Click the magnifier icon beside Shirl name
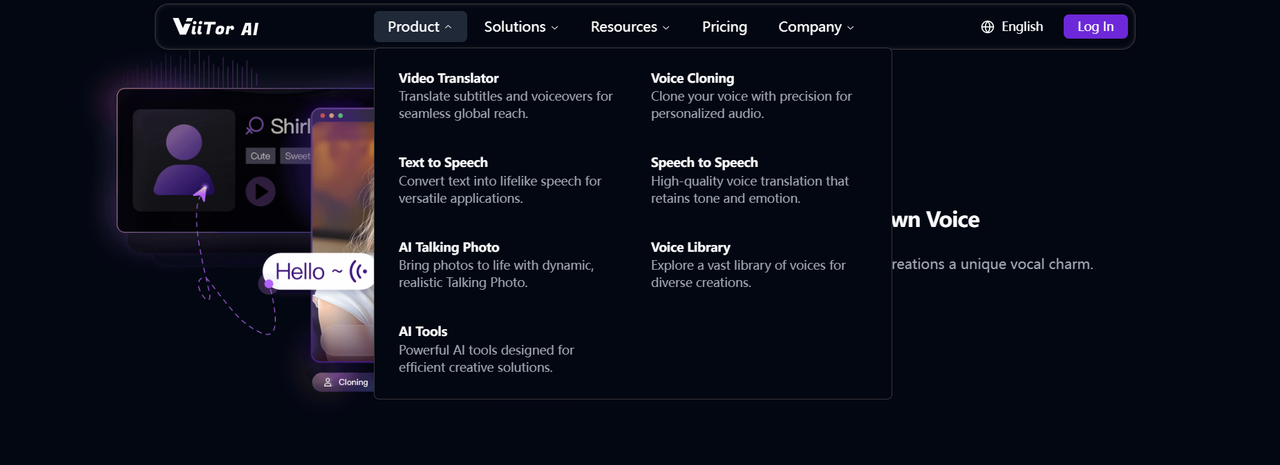This screenshot has width=1280, height=465. point(255,126)
